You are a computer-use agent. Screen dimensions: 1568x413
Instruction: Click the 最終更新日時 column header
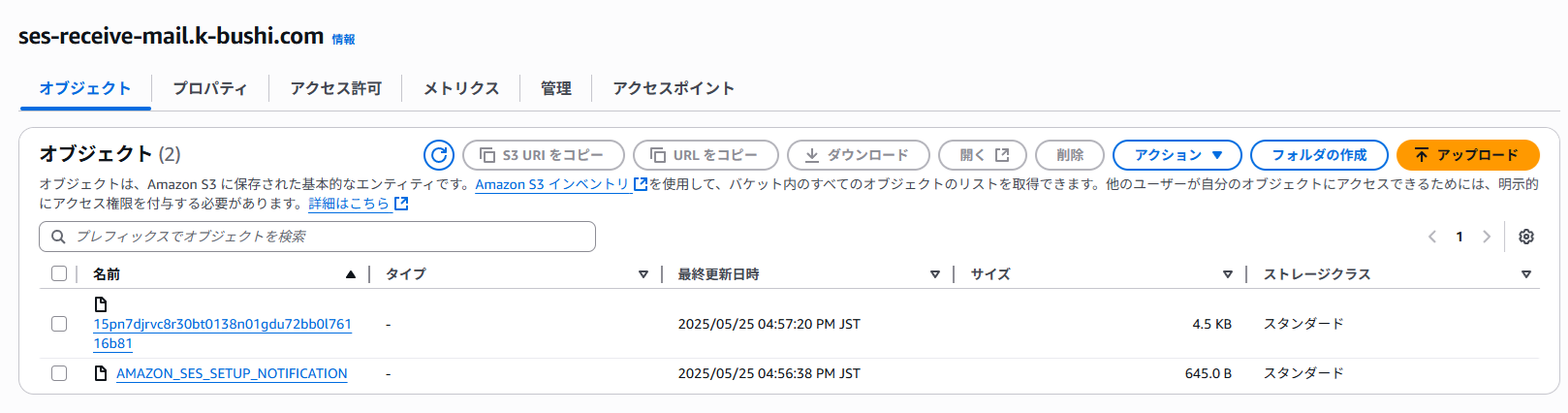pyautogui.click(x=718, y=274)
